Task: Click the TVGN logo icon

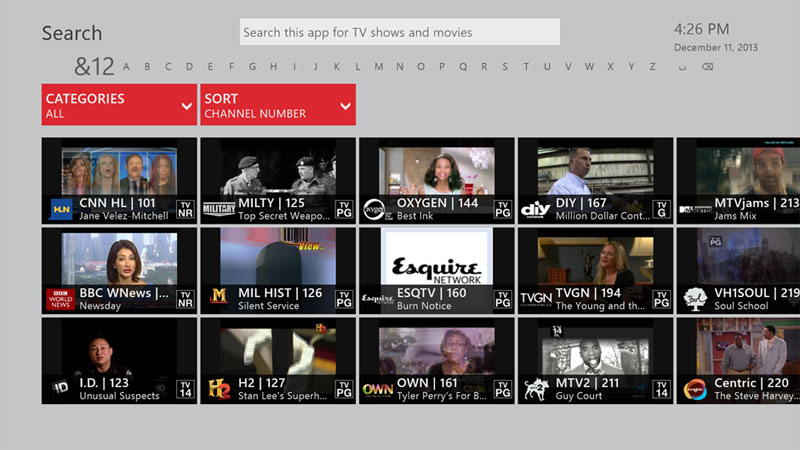Action: [x=536, y=298]
